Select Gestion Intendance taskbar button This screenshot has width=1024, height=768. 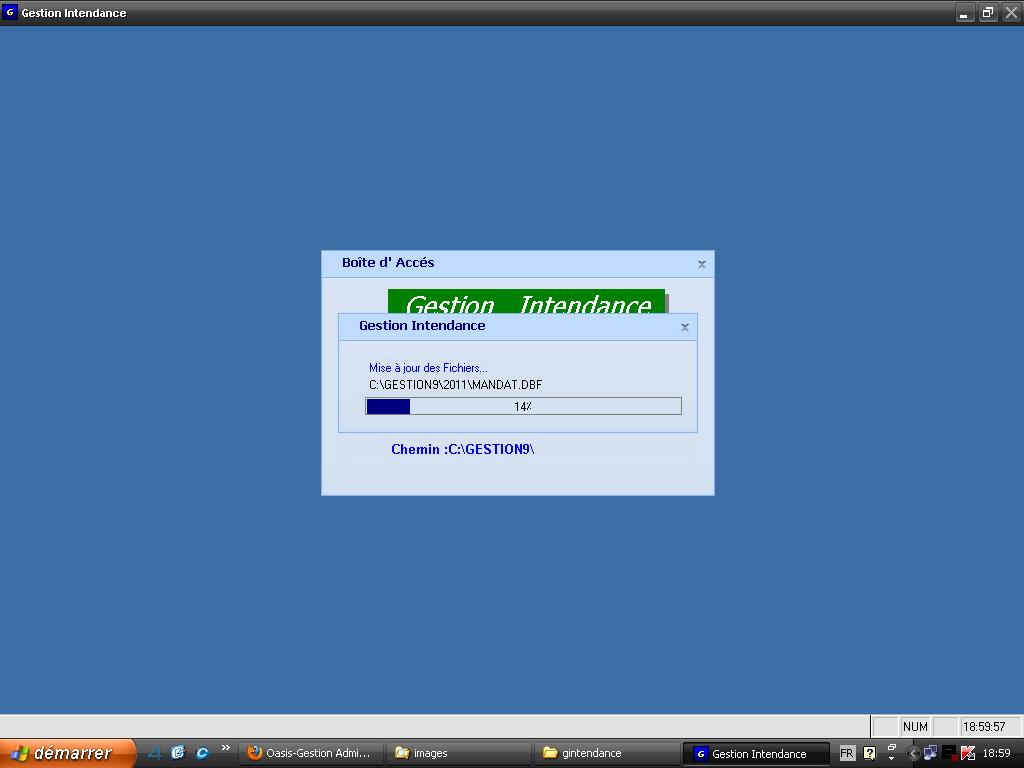click(x=756, y=754)
